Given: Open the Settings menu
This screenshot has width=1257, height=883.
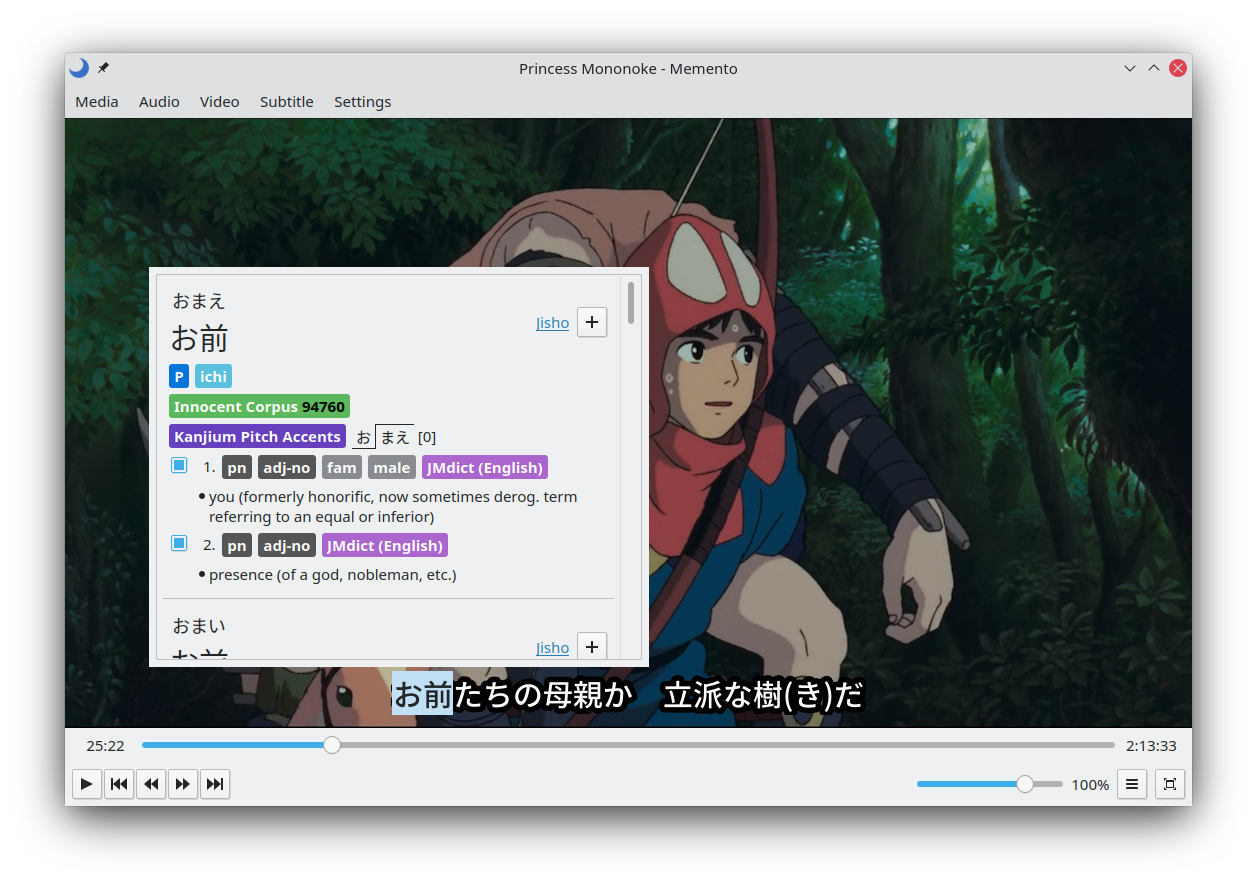Looking at the screenshot, I should [362, 102].
